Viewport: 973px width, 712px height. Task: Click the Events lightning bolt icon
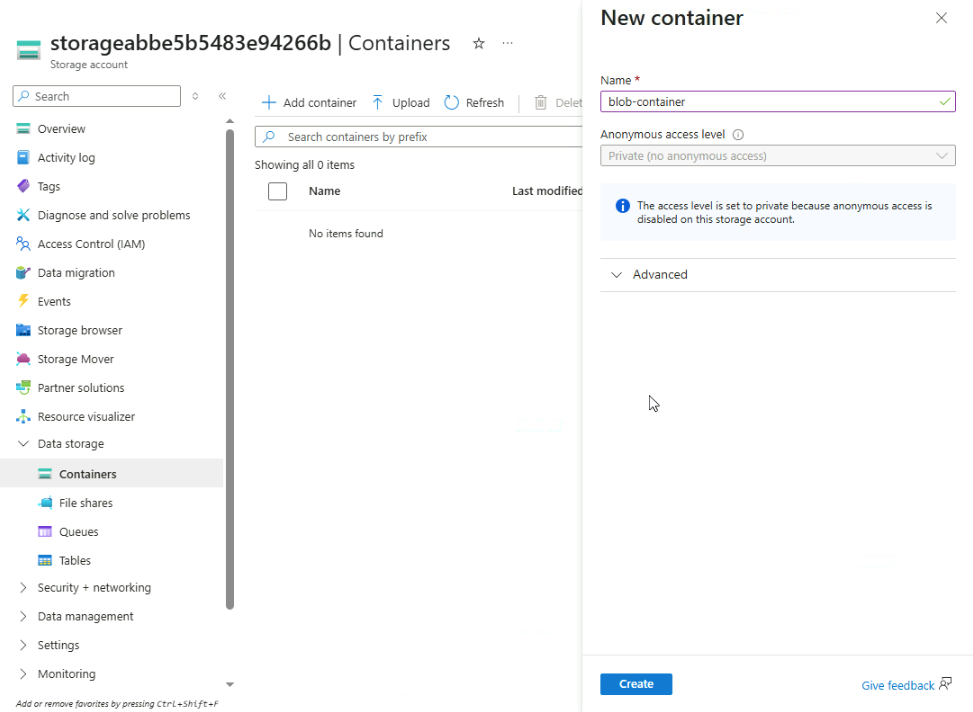[x=23, y=301]
